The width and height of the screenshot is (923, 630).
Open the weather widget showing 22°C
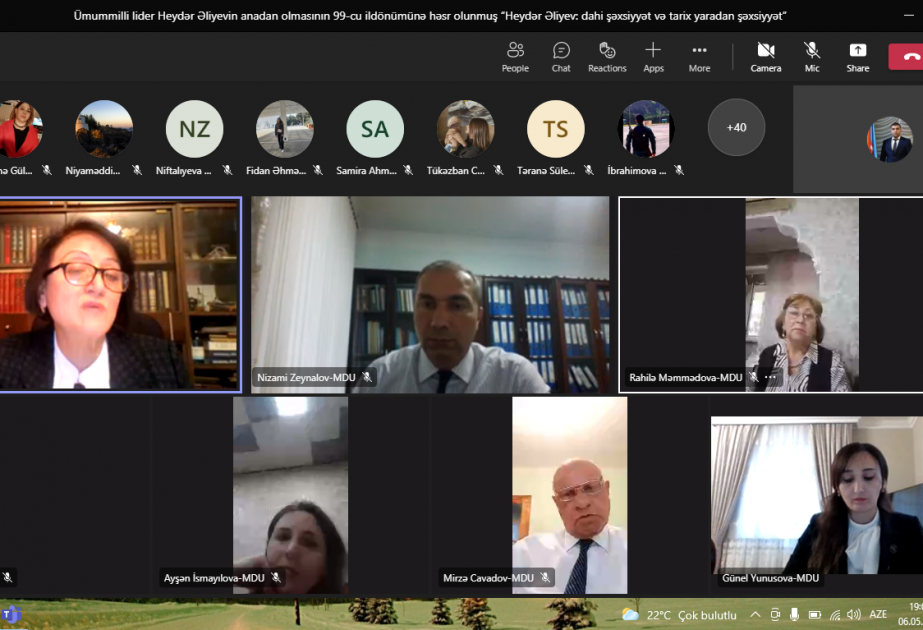click(x=679, y=615)
